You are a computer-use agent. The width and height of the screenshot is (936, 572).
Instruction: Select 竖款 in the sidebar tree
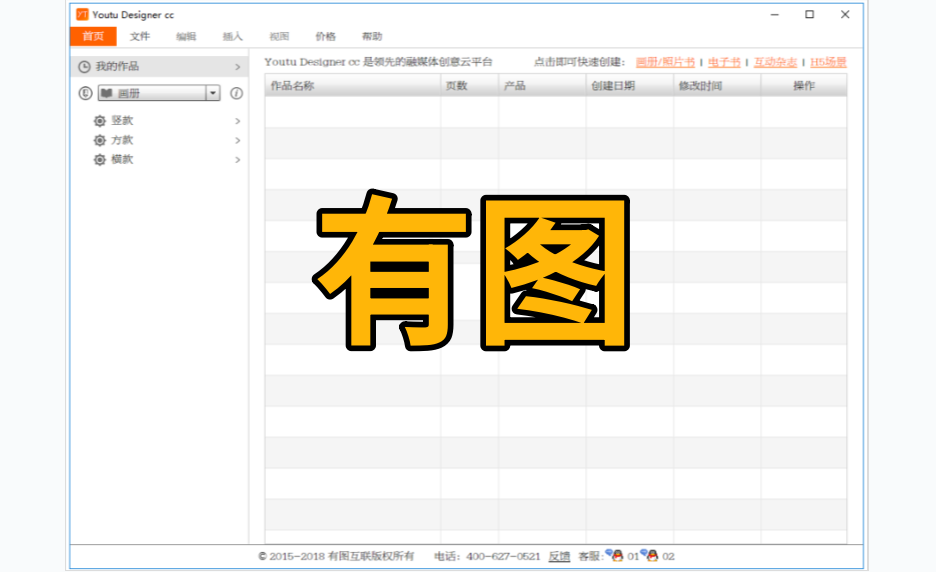(x=122, y=121)
